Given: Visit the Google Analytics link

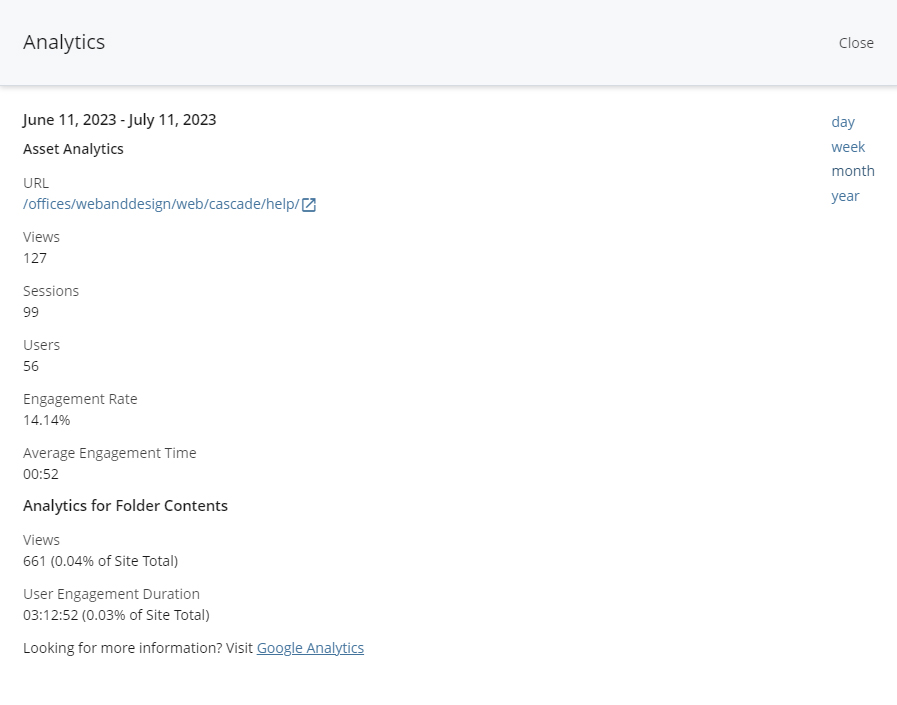Looking at the screenshot, I should pos(310,648).
